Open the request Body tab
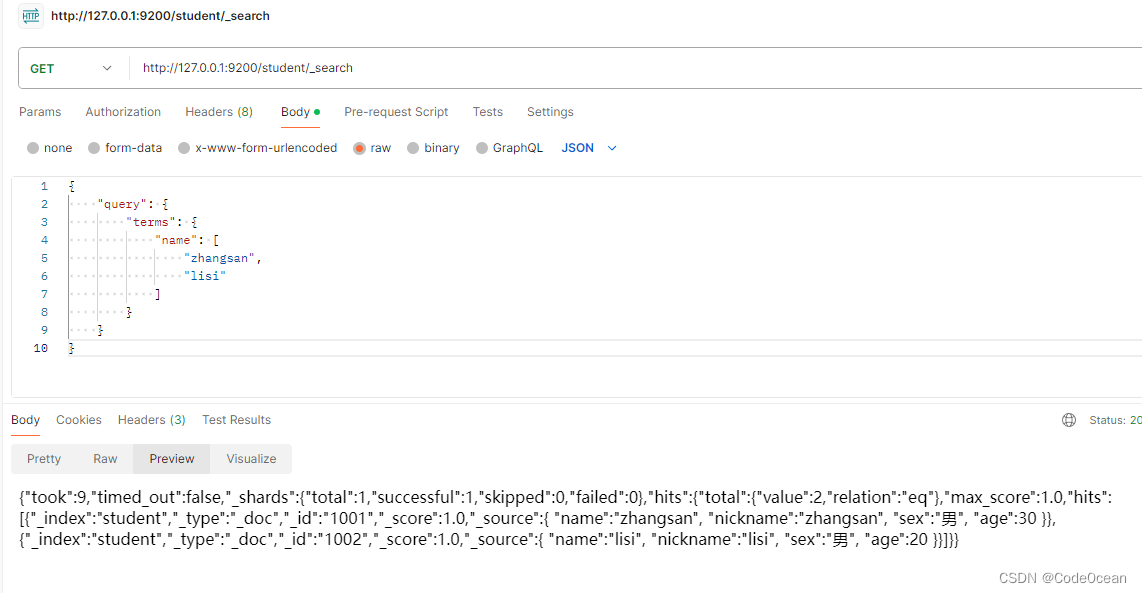The width and height of the screenshot is (1142, 593). [300, 111]
